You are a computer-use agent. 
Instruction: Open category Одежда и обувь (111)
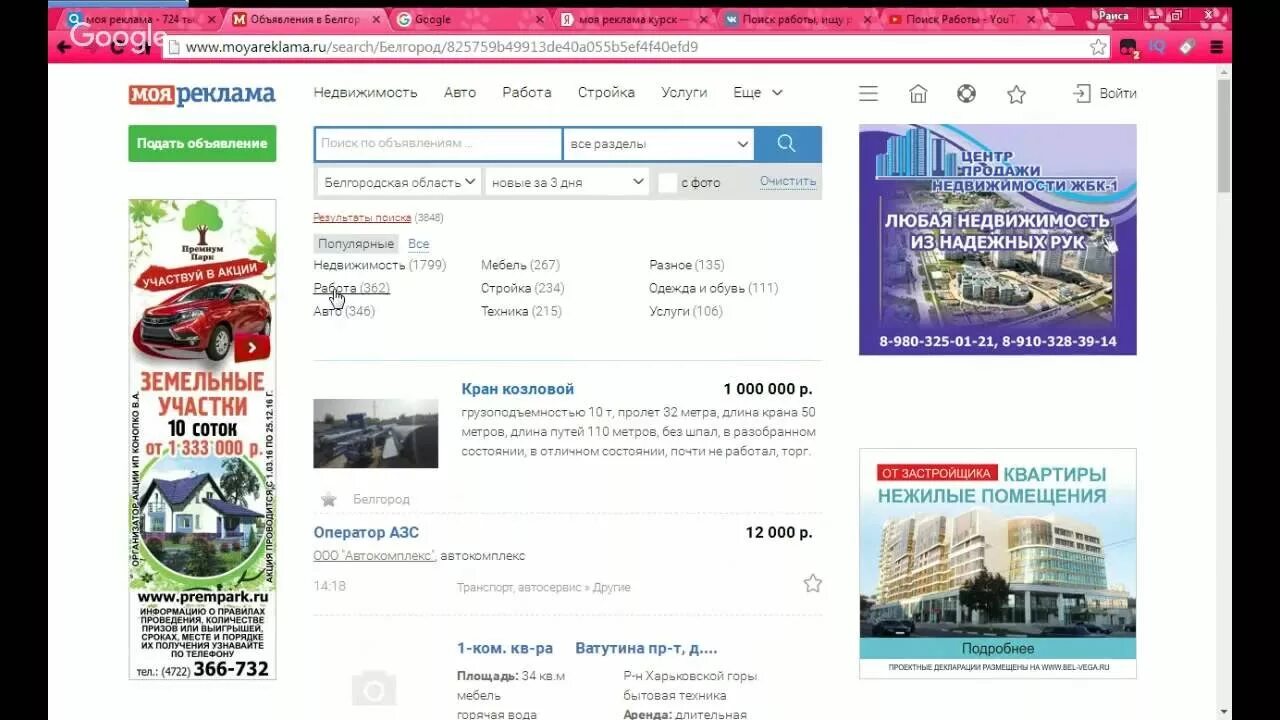(713, 288)
